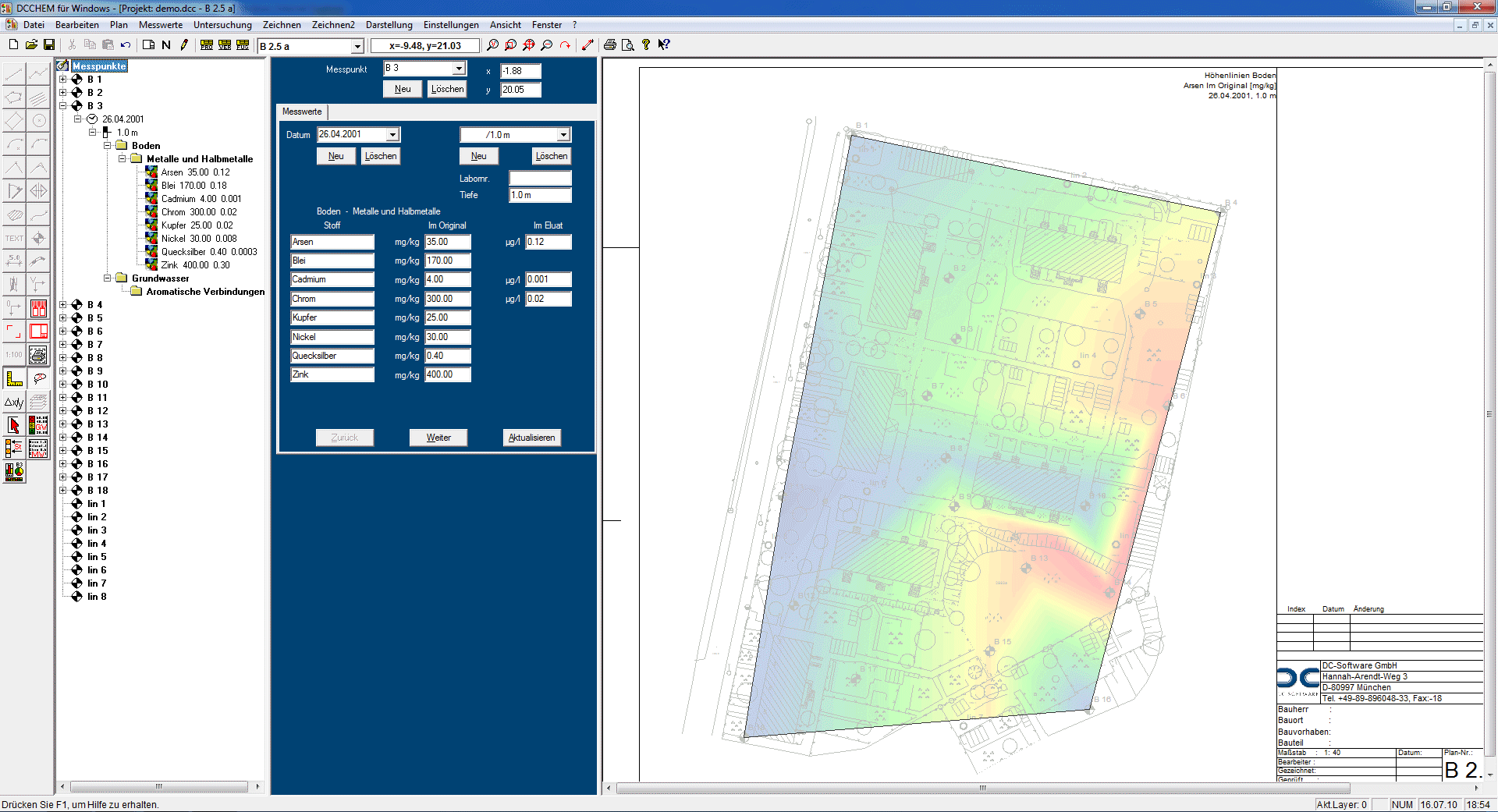This screenshot has height=812, width=1498.
Task: Select the Messpunkte root node
Action: [99, 66]
